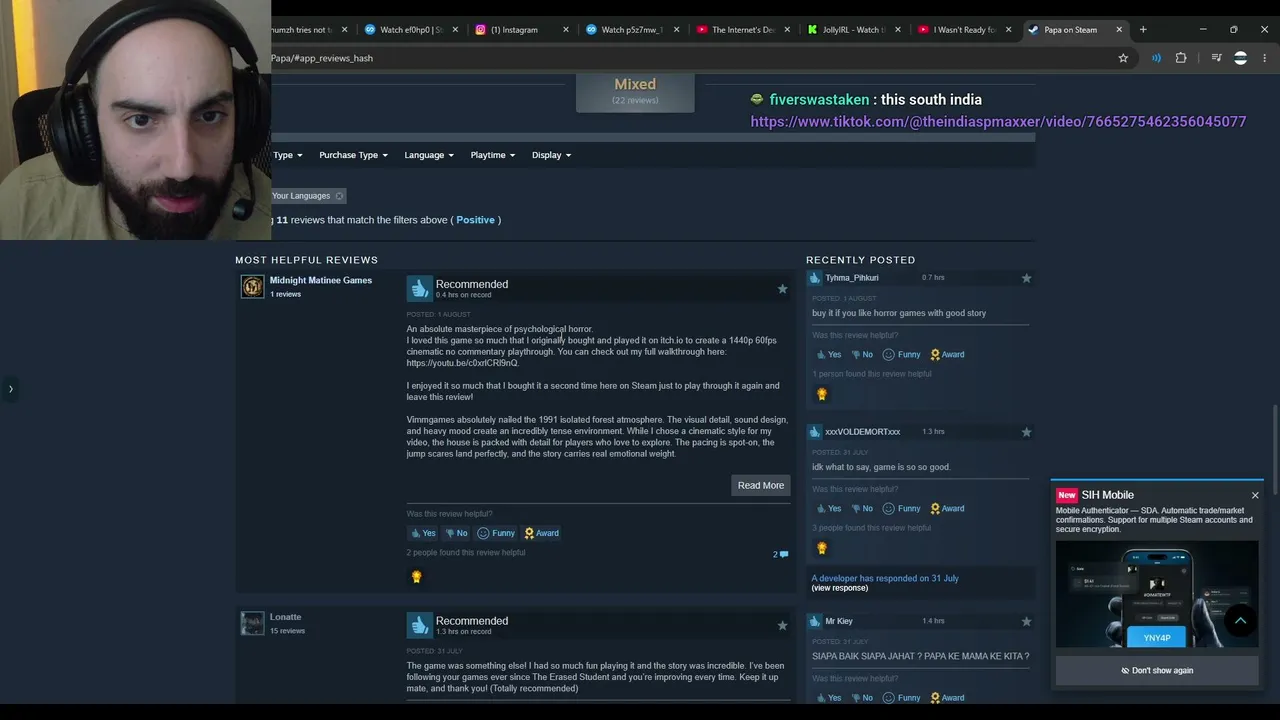The width and height of the screenshot is (1280, 720).
Task: Open the Midnight Matinee Games avatar
Action: [252, 287]
